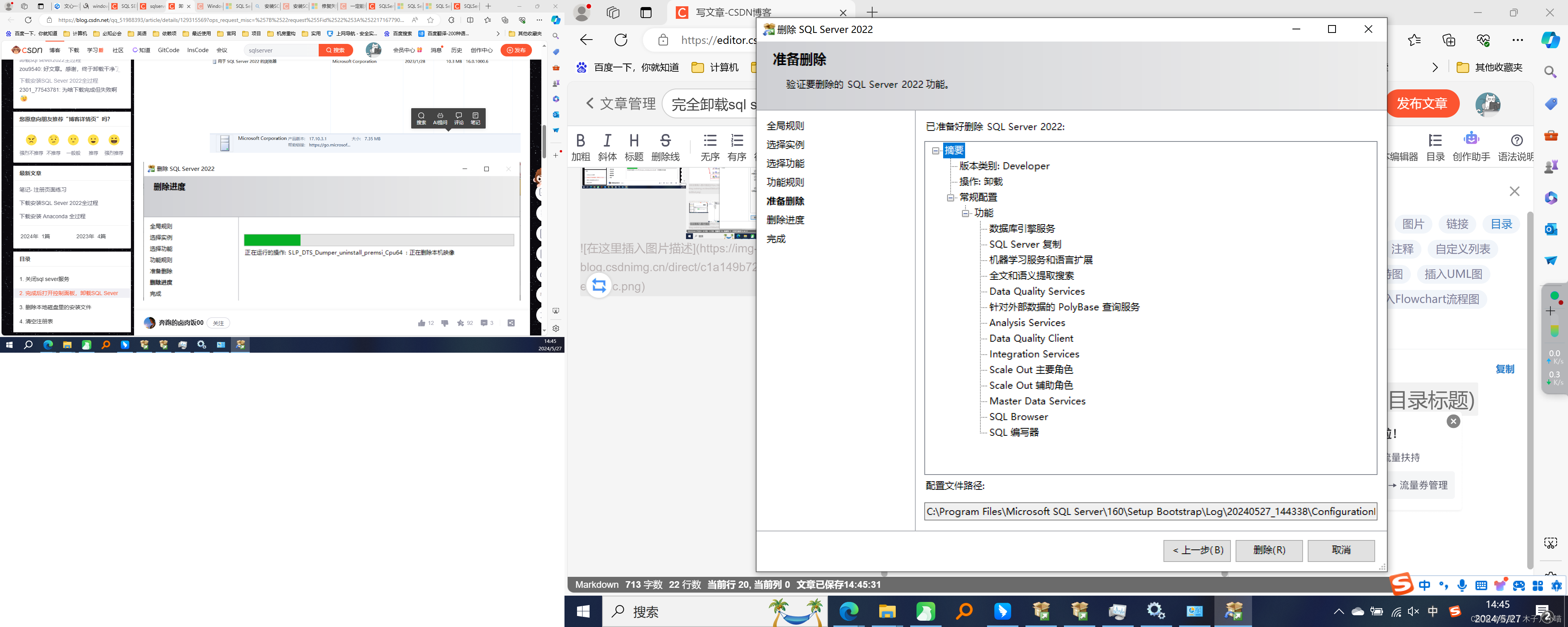Open the sidebar Tools briefcase
1568x627 pixels.
[1550, 135]
